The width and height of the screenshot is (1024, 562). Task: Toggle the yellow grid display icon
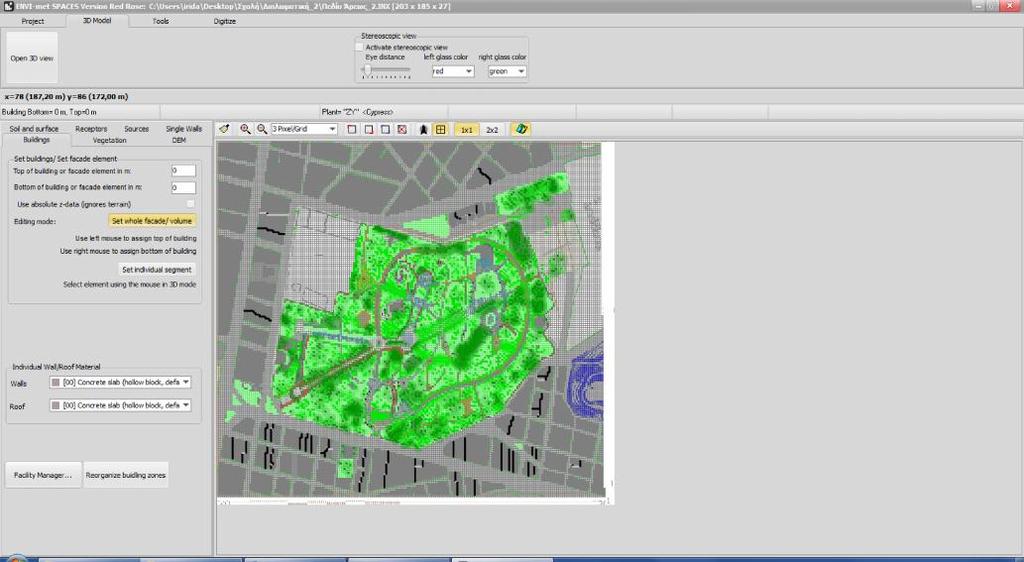click(441, 129)
